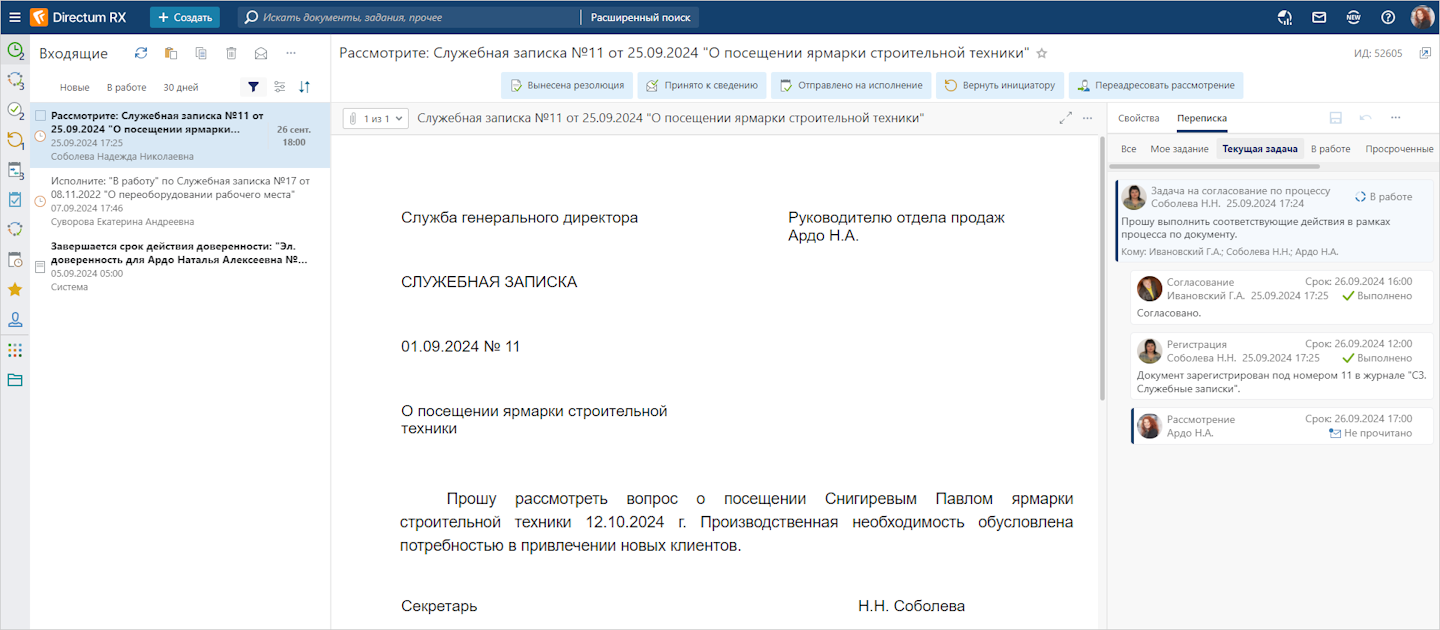The height and width of the screenshot is (630, 1440).
Task: Open the sort order menu in inbox
Action: tap(305, 87)
